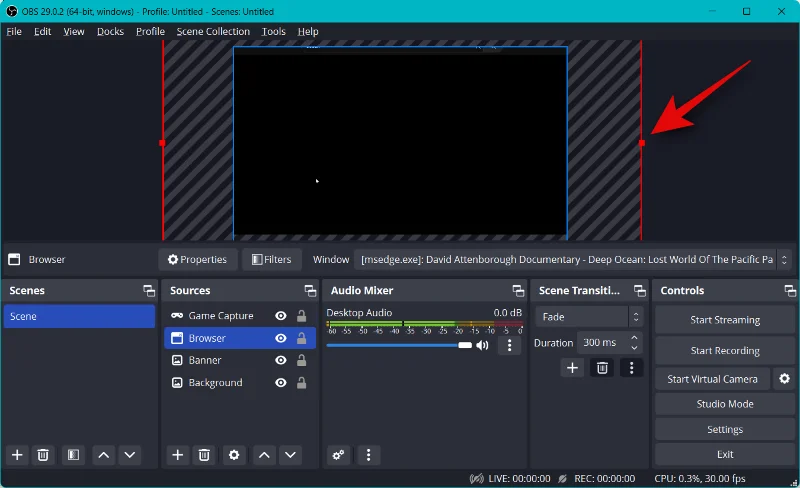Open transition properties three-dot menu
Screen dimensions: 800x488
coord(632,368)
